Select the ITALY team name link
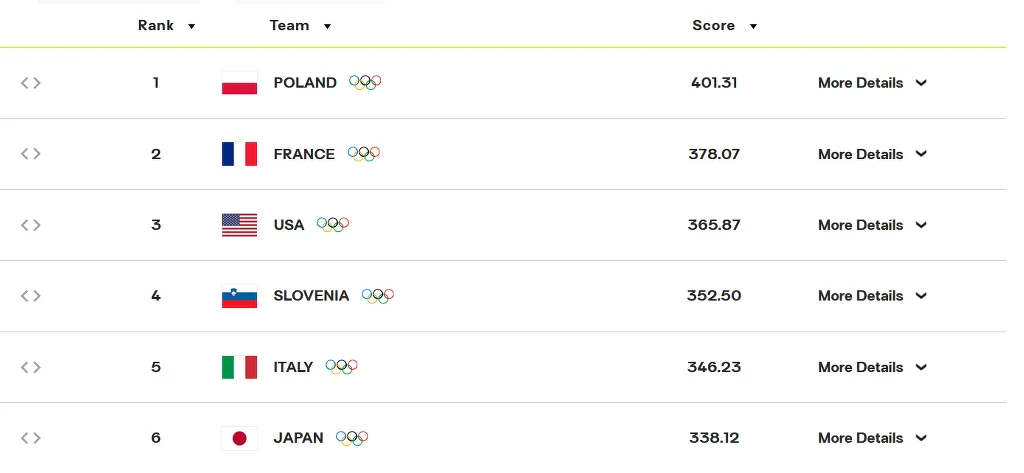This screenshot has width=1024, height=473. click(293, 367)
